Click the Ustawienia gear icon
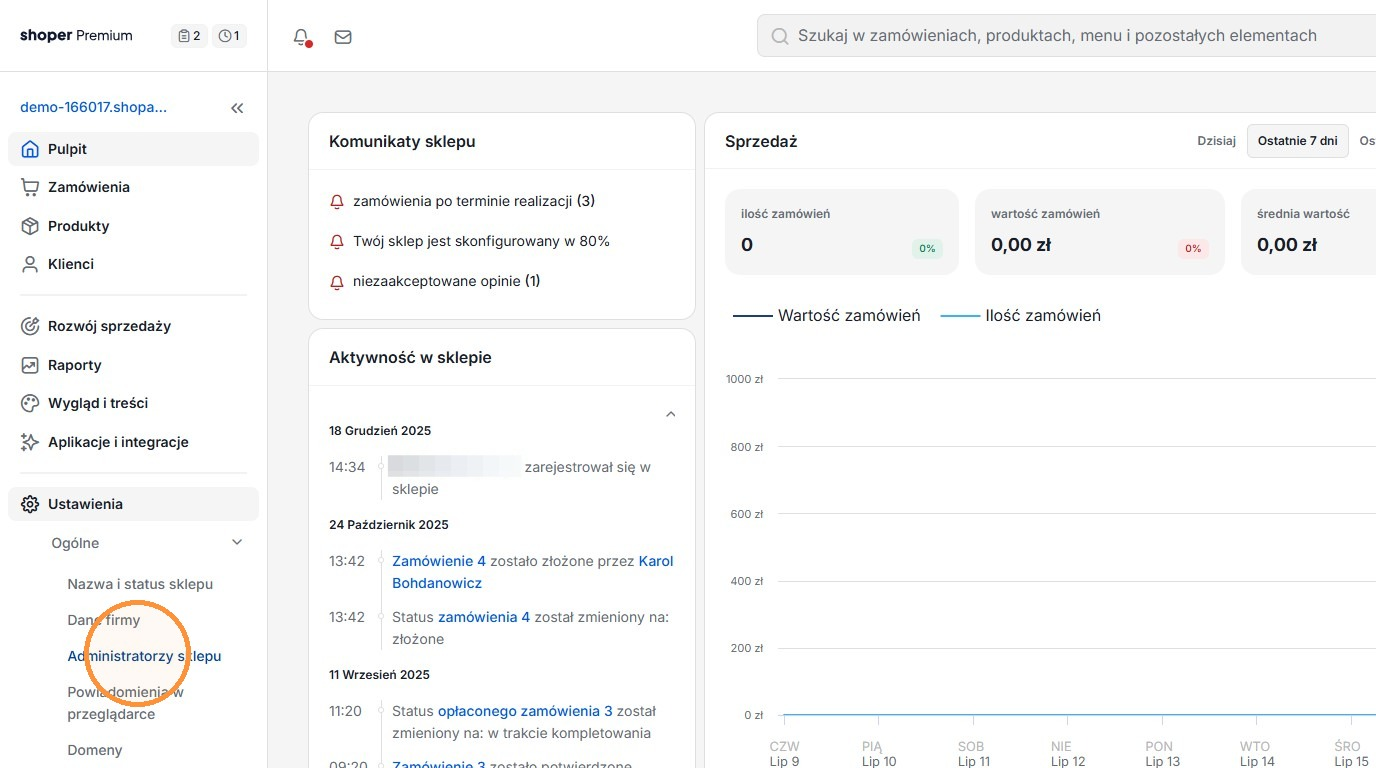This screenshot has height=768, width=1376. (30, 504)
